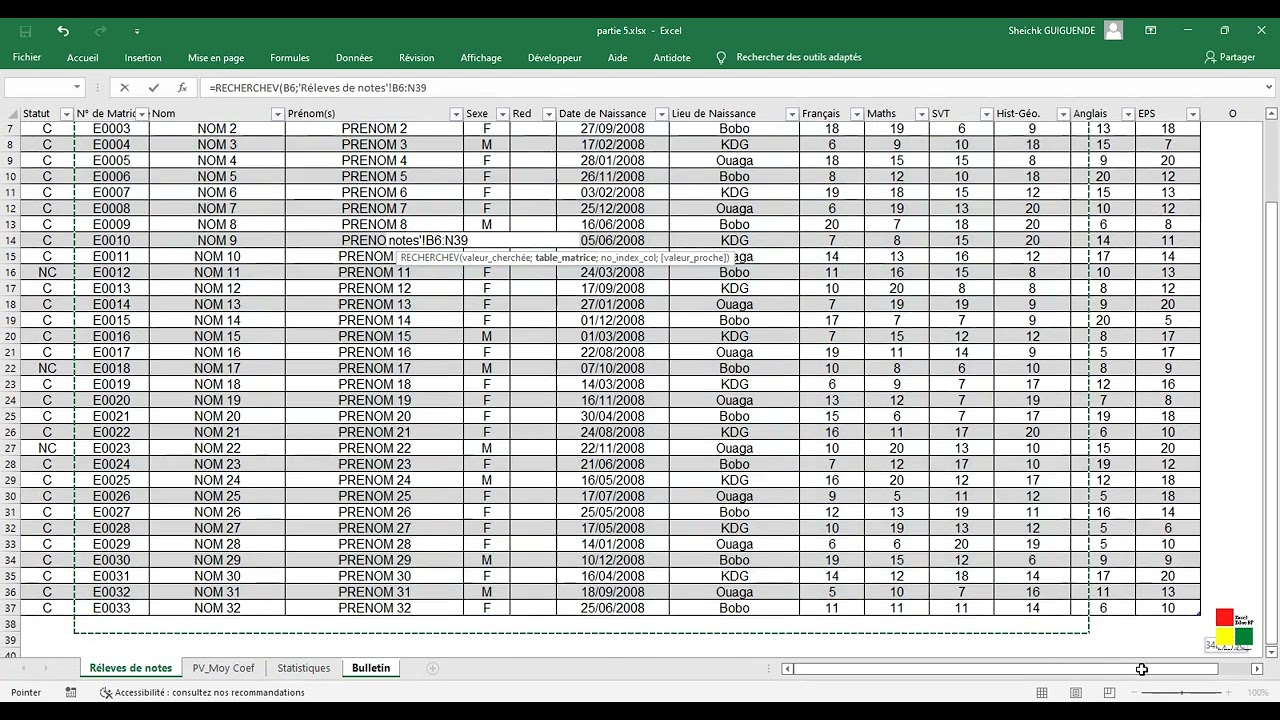Open the Mise en page tab
Image resolution: width=1280 pixels, height=720 pixels.
(x=216, y=57)
